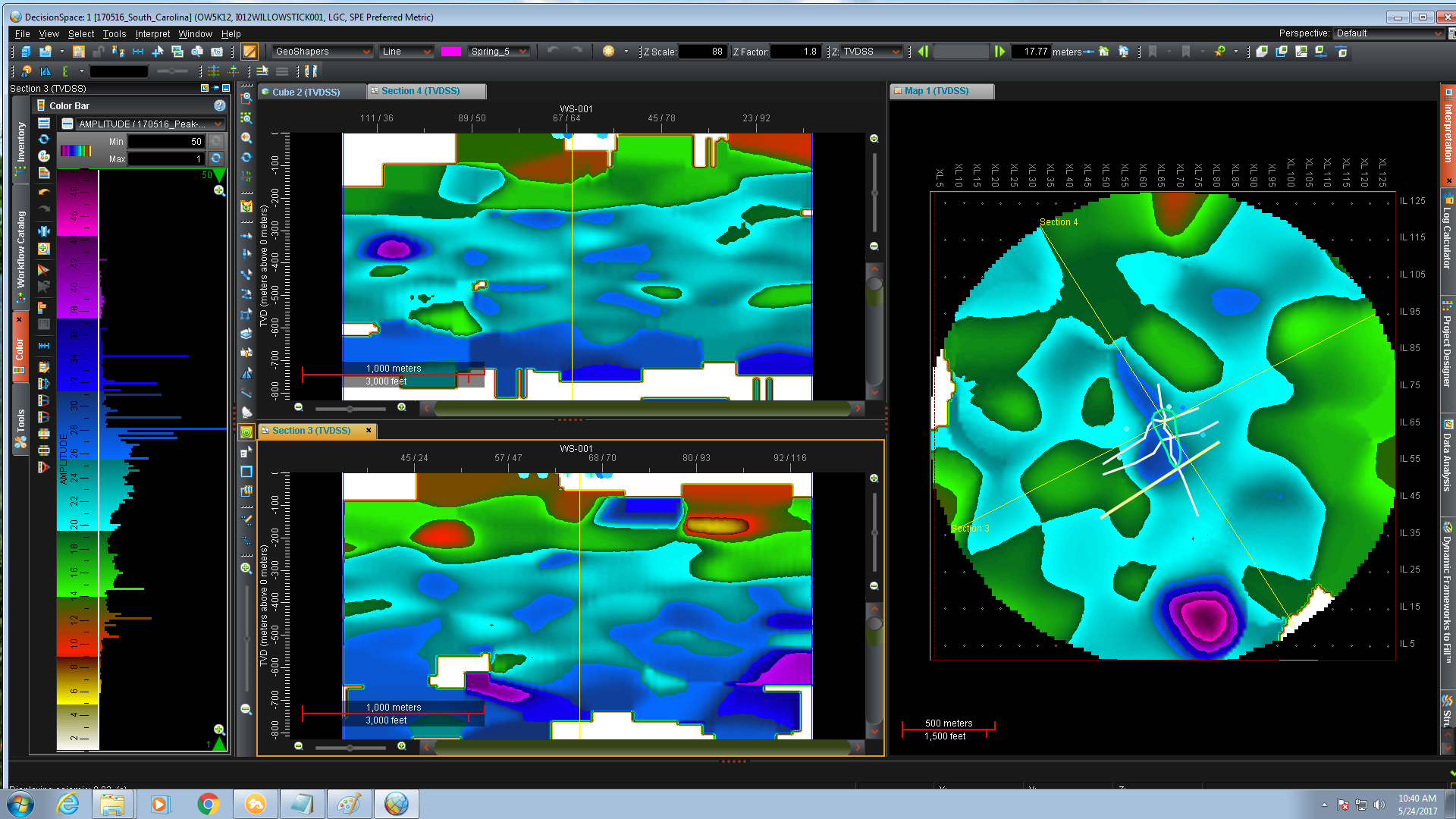
Task: Click the Color Bar help question mark
Action: (219, 105)
